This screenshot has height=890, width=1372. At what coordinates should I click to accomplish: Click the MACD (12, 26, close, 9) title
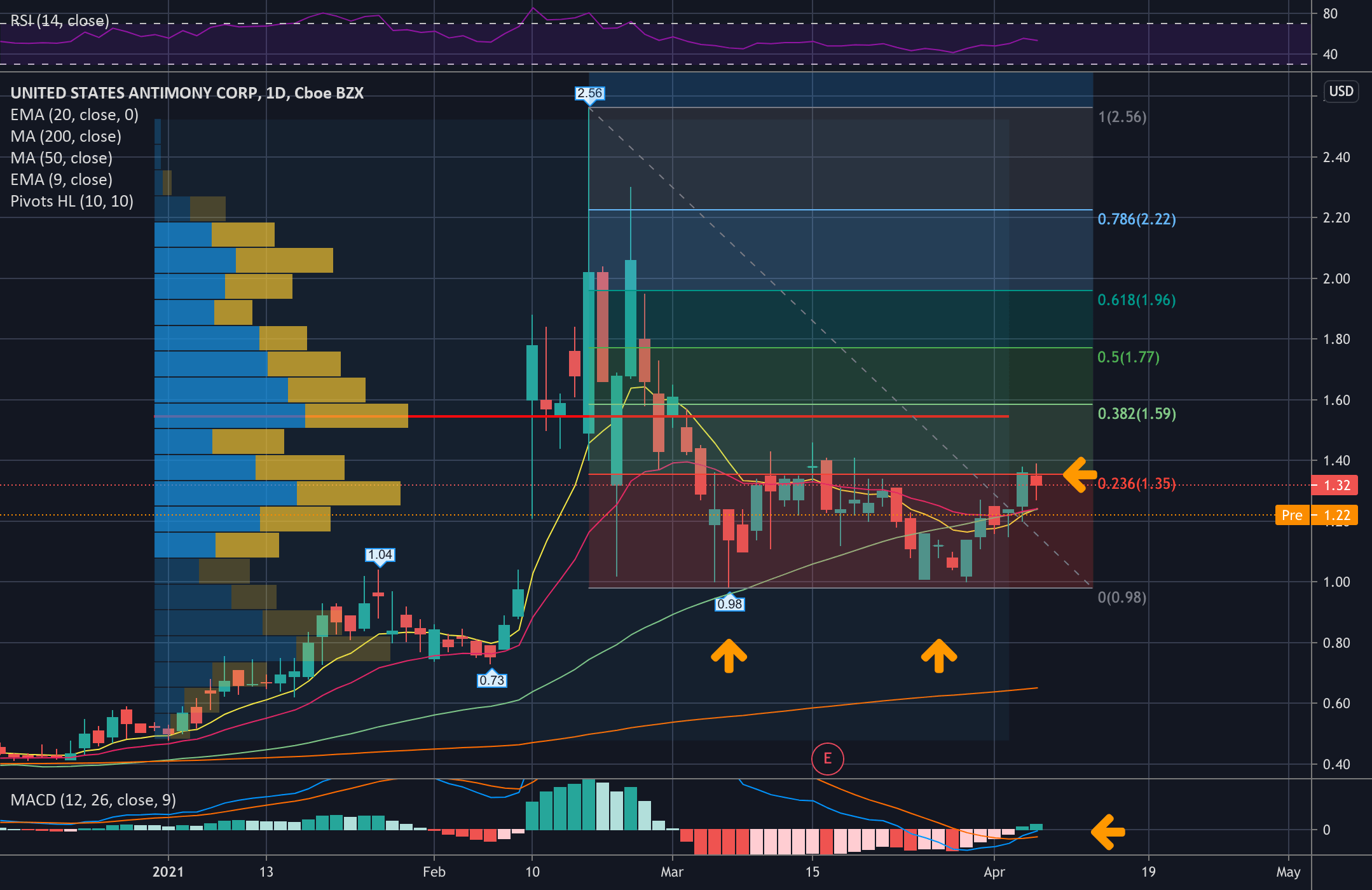pyautogui.click(x=93, y=800)
